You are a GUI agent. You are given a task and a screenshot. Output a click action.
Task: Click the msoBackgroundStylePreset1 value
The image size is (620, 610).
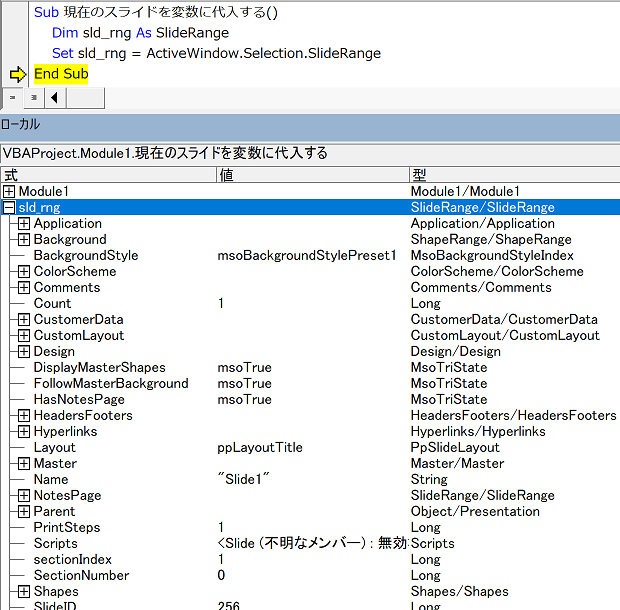tap(307, 255)
